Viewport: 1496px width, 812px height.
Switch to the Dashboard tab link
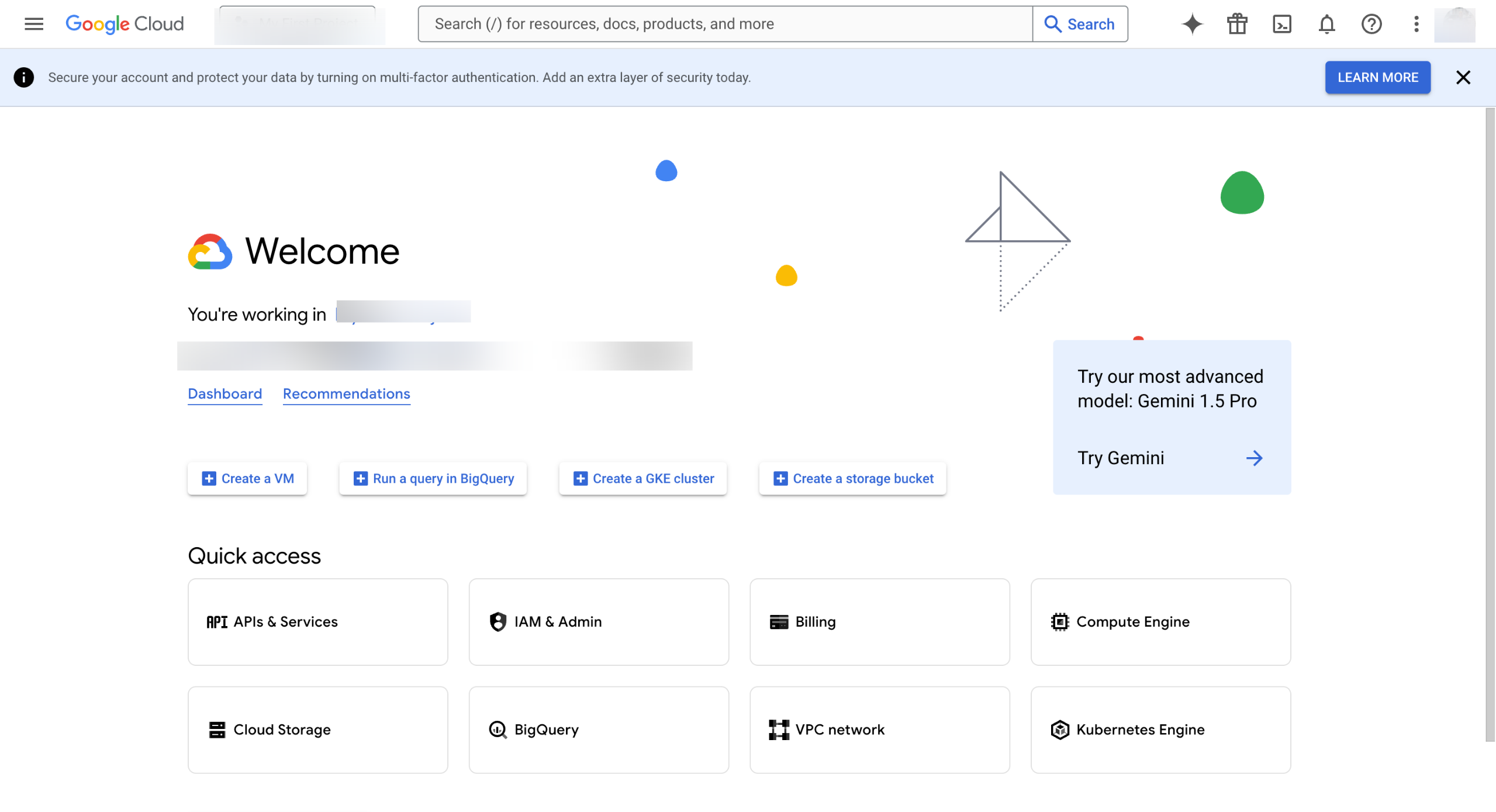coord(224,394)
